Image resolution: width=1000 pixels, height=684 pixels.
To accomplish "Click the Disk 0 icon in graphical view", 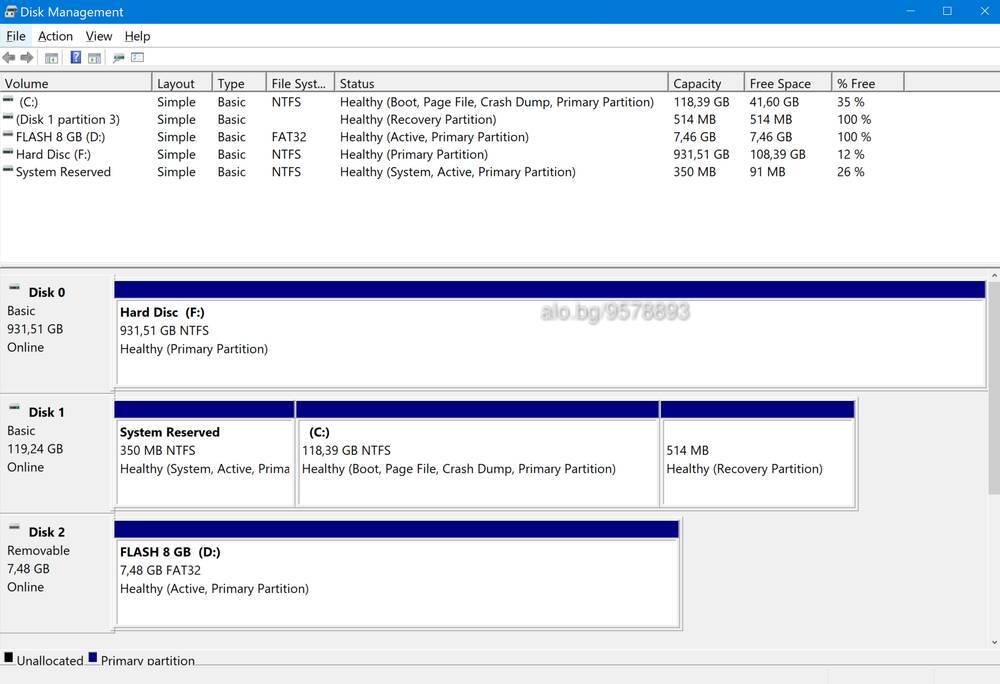I will [14, 289].
